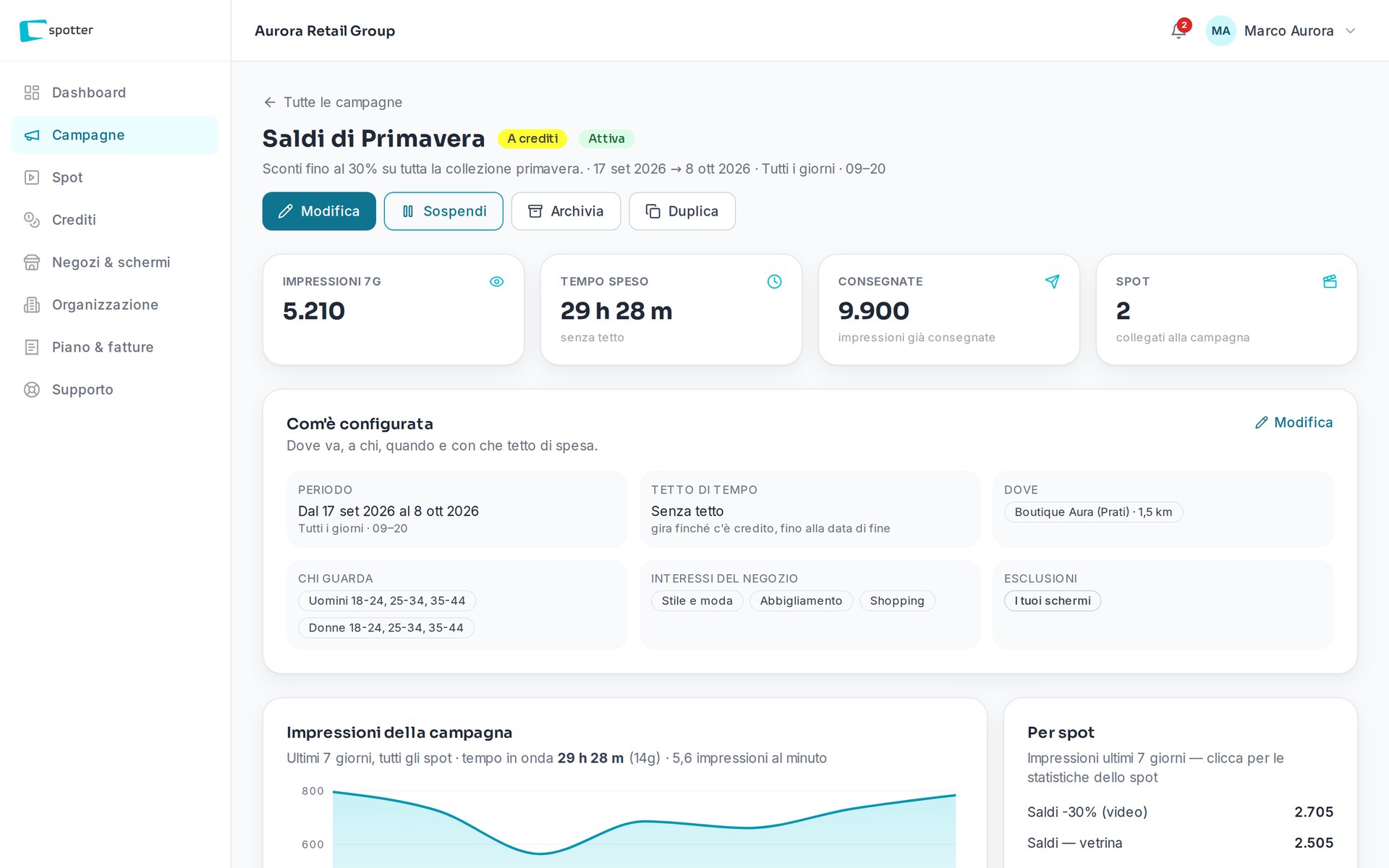Open Dashboard in the sidebar
Viewport: 1389px width, 868px height.
[x=115, y=93]
